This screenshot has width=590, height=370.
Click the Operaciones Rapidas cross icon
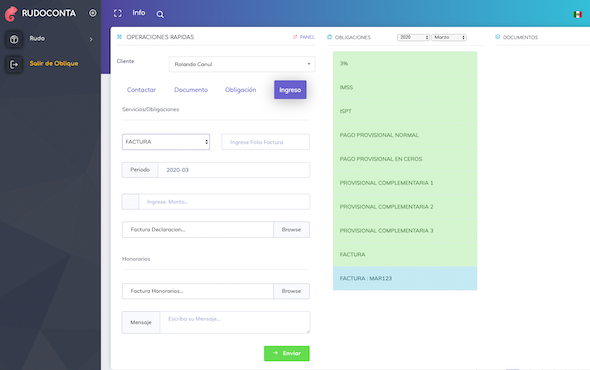[x=119, y=37]
